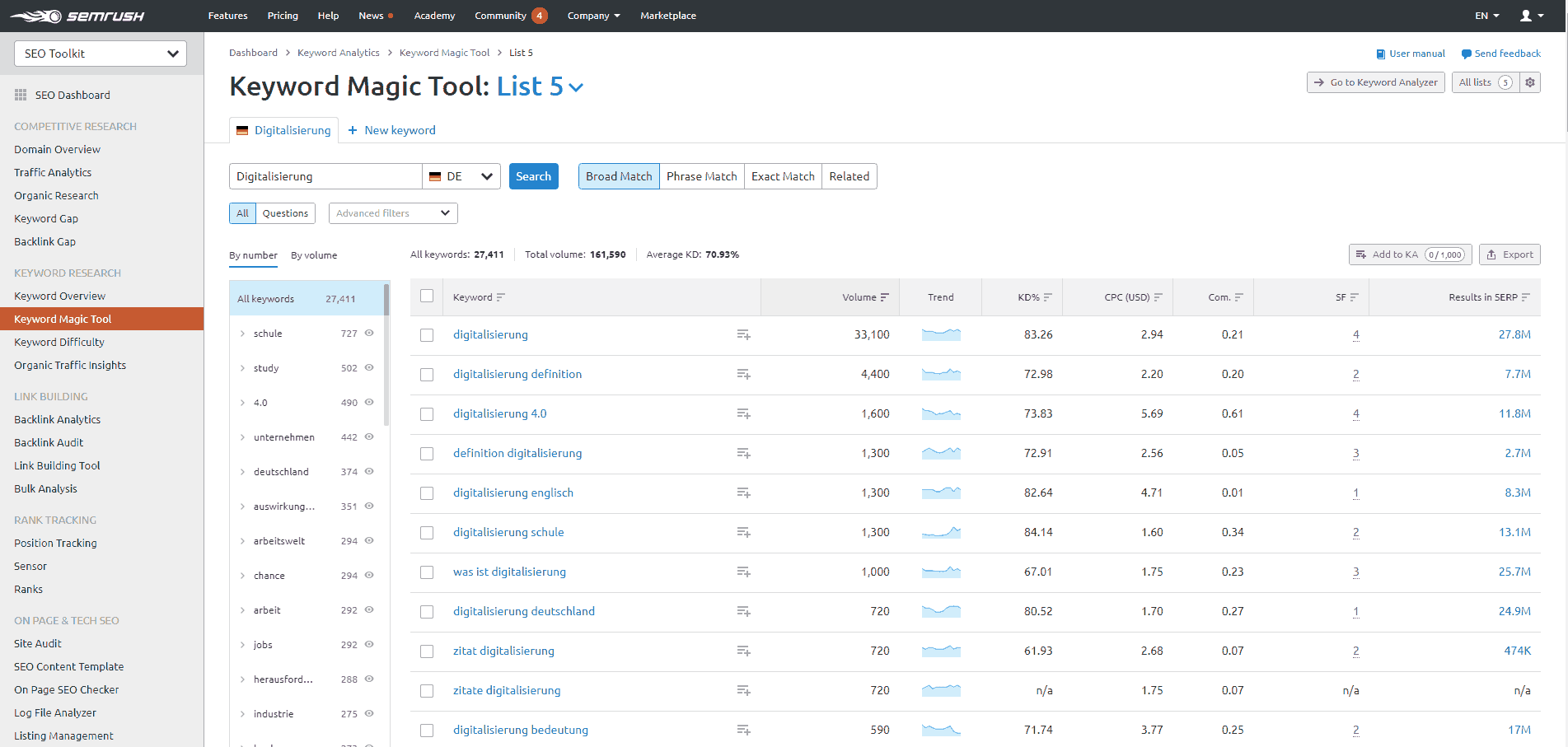Image resolution: width=1568 pixels, height=747 pixels.
Task: Click the SEO Dashboard grid icon
Action: click(21, 95)
